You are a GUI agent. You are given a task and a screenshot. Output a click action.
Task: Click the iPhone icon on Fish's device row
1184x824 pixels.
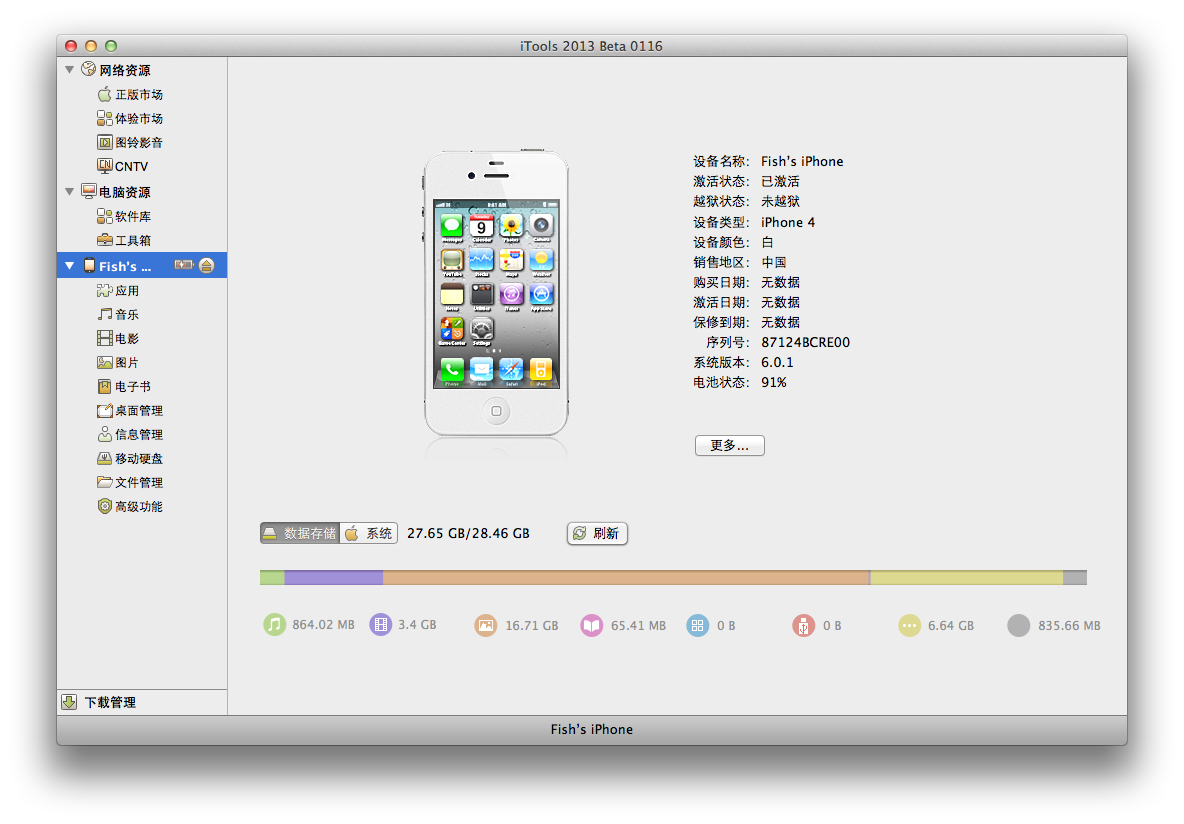[89, 265]
